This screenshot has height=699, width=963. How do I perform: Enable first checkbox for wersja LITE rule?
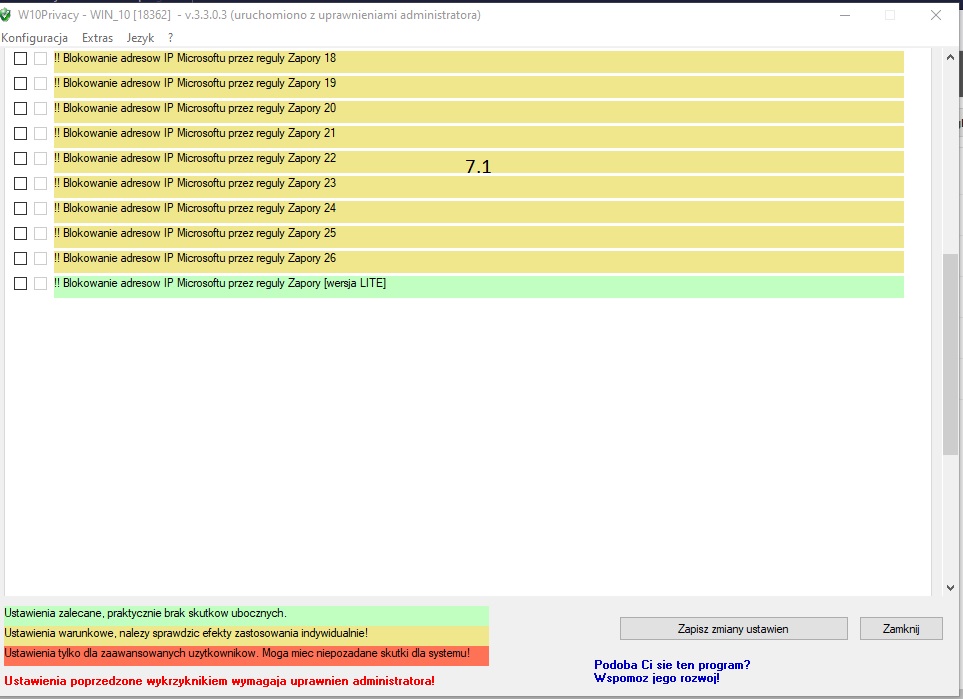[x=20, y=284]
